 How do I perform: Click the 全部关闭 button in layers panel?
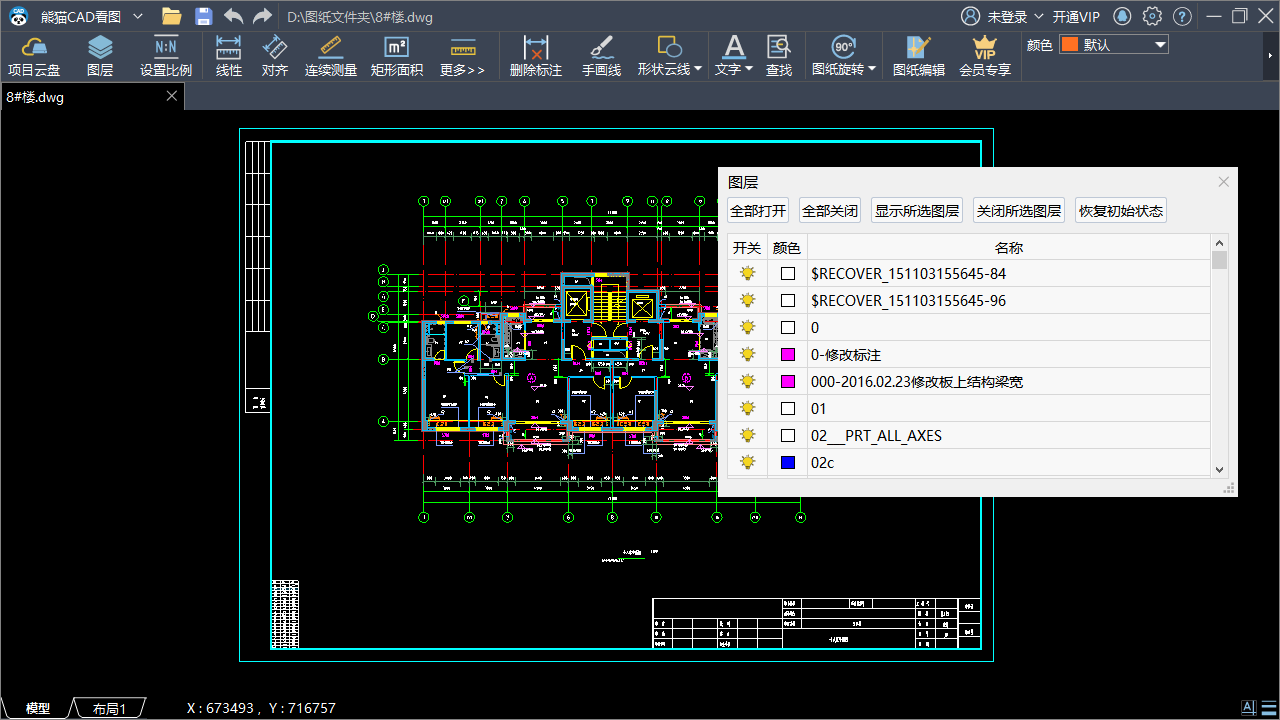click(x=830, y=211)
